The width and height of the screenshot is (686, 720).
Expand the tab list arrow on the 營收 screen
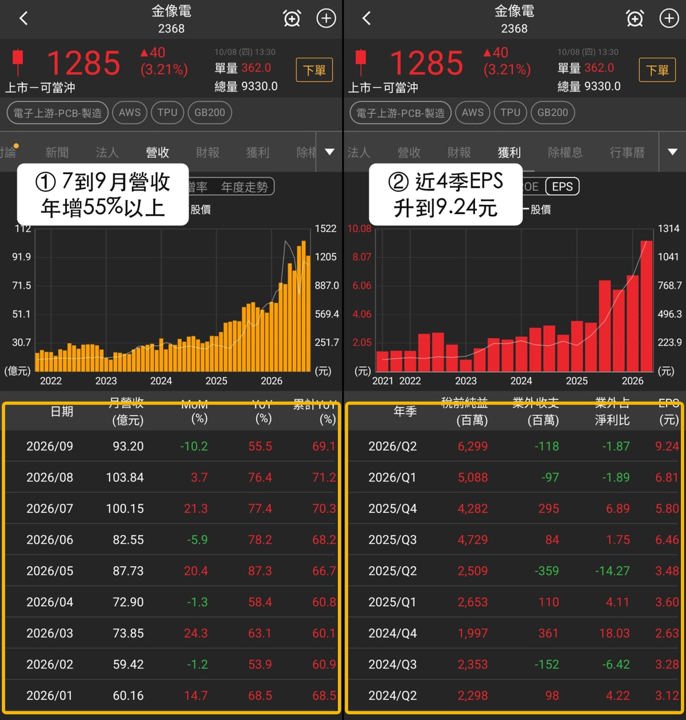pyautogui.click(x=329, y=152)
